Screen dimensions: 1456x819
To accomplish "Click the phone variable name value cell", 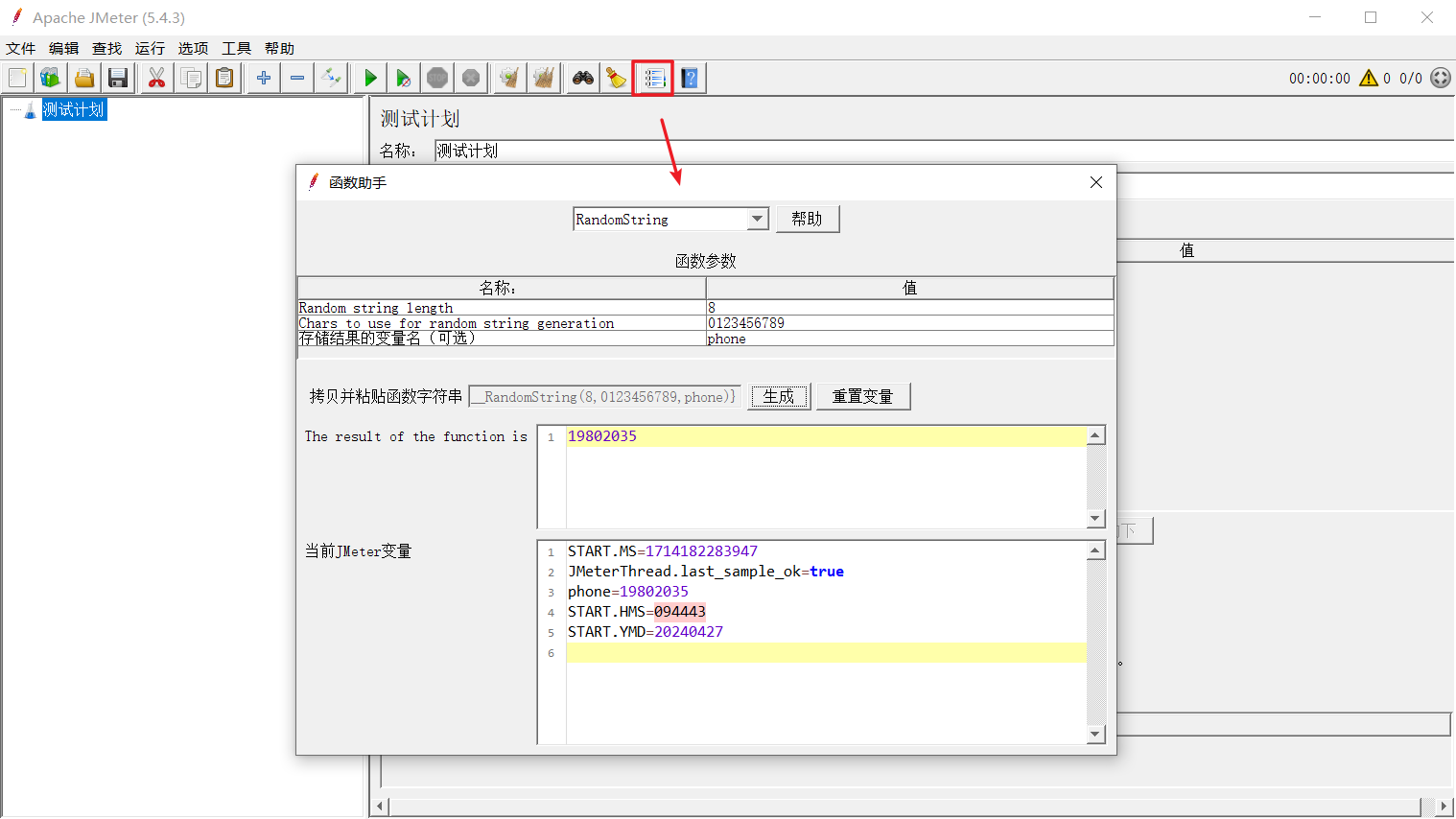I will click(x=908, y=339).
